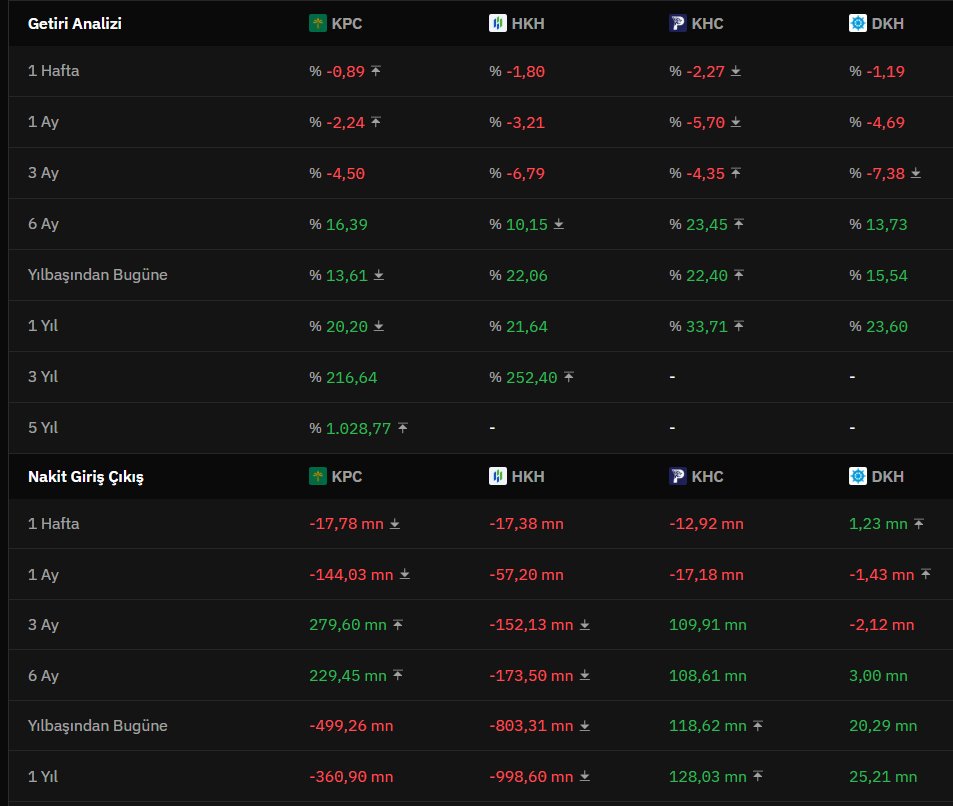Select KHC 1 Hafta cash flow -12,92 mn
The height and width of the screenshot is (806, 953).
[706, 523]
